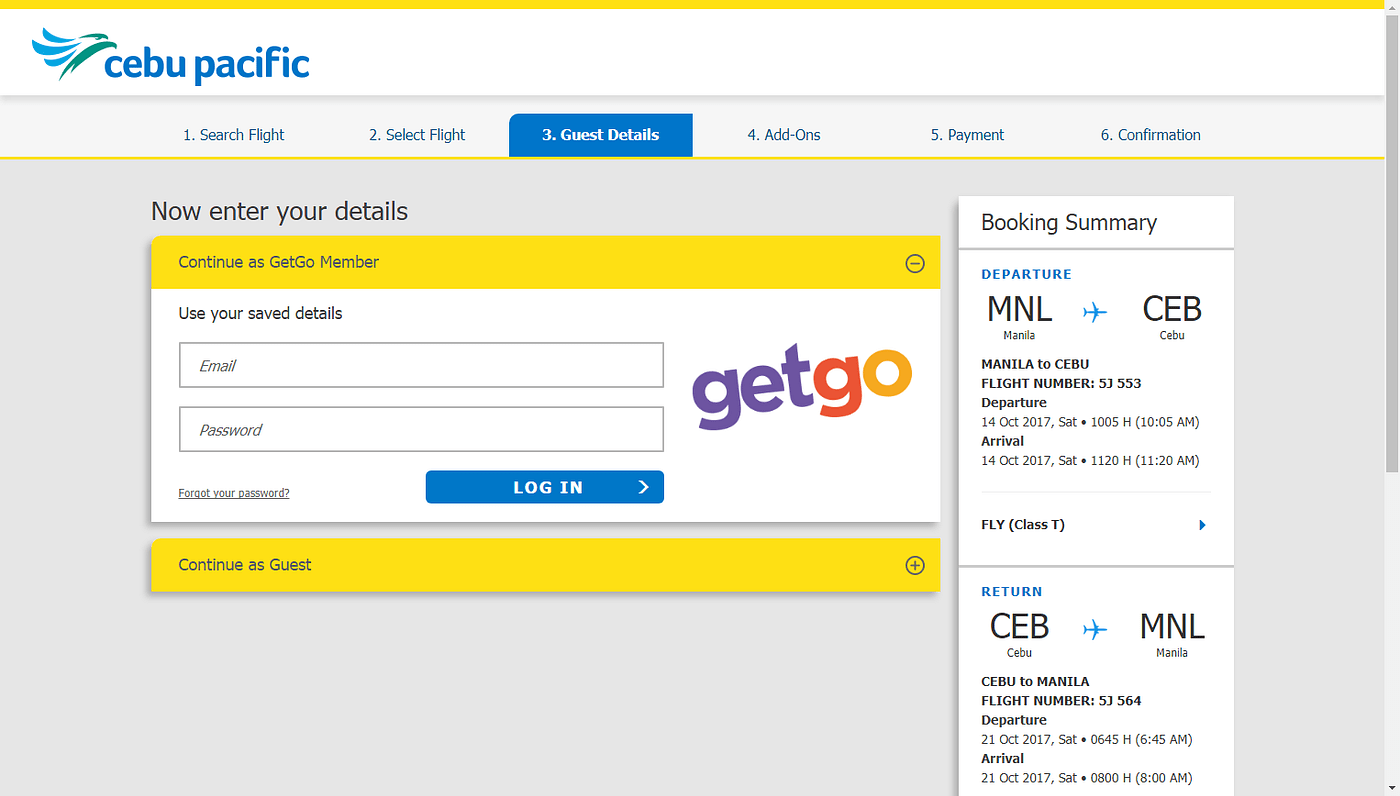The height and width of the screenshot is (796, 1400).
Task: Click the FLIGHT NUMBER: 5J 553 text
Action: [x=1061, y=383]
